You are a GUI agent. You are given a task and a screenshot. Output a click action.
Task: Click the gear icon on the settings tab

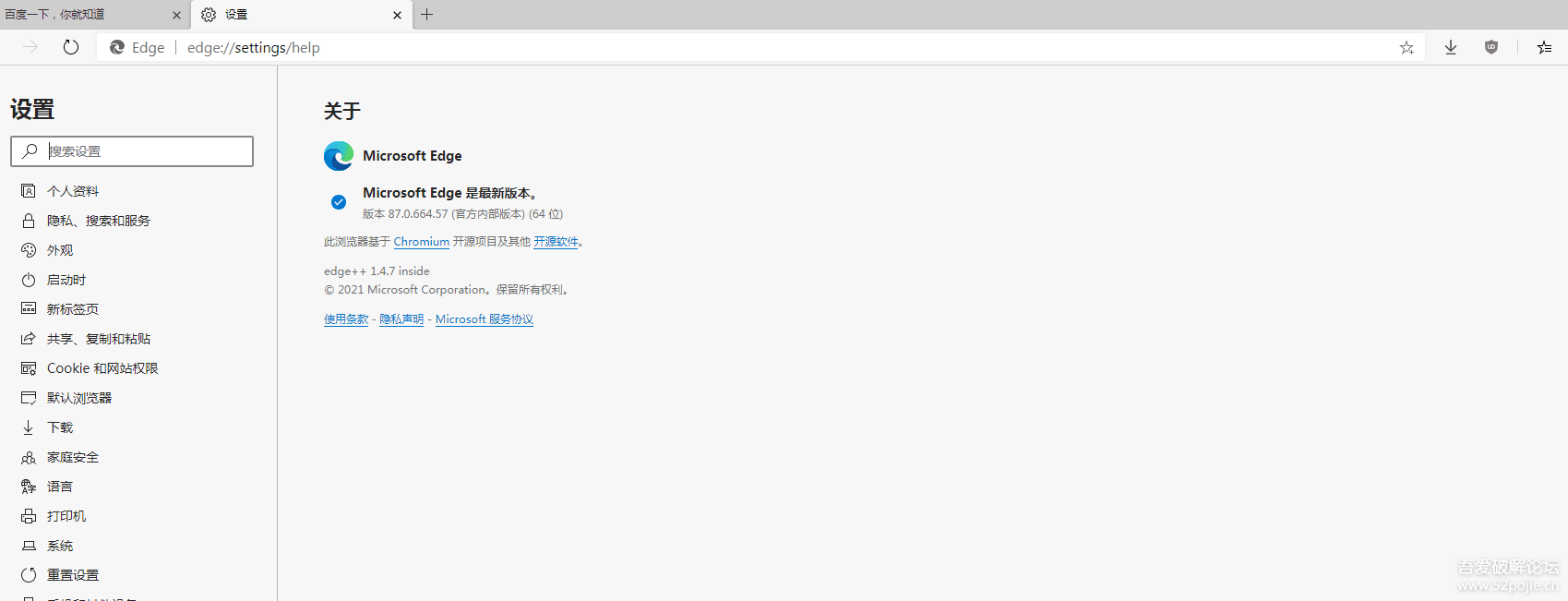209,15
